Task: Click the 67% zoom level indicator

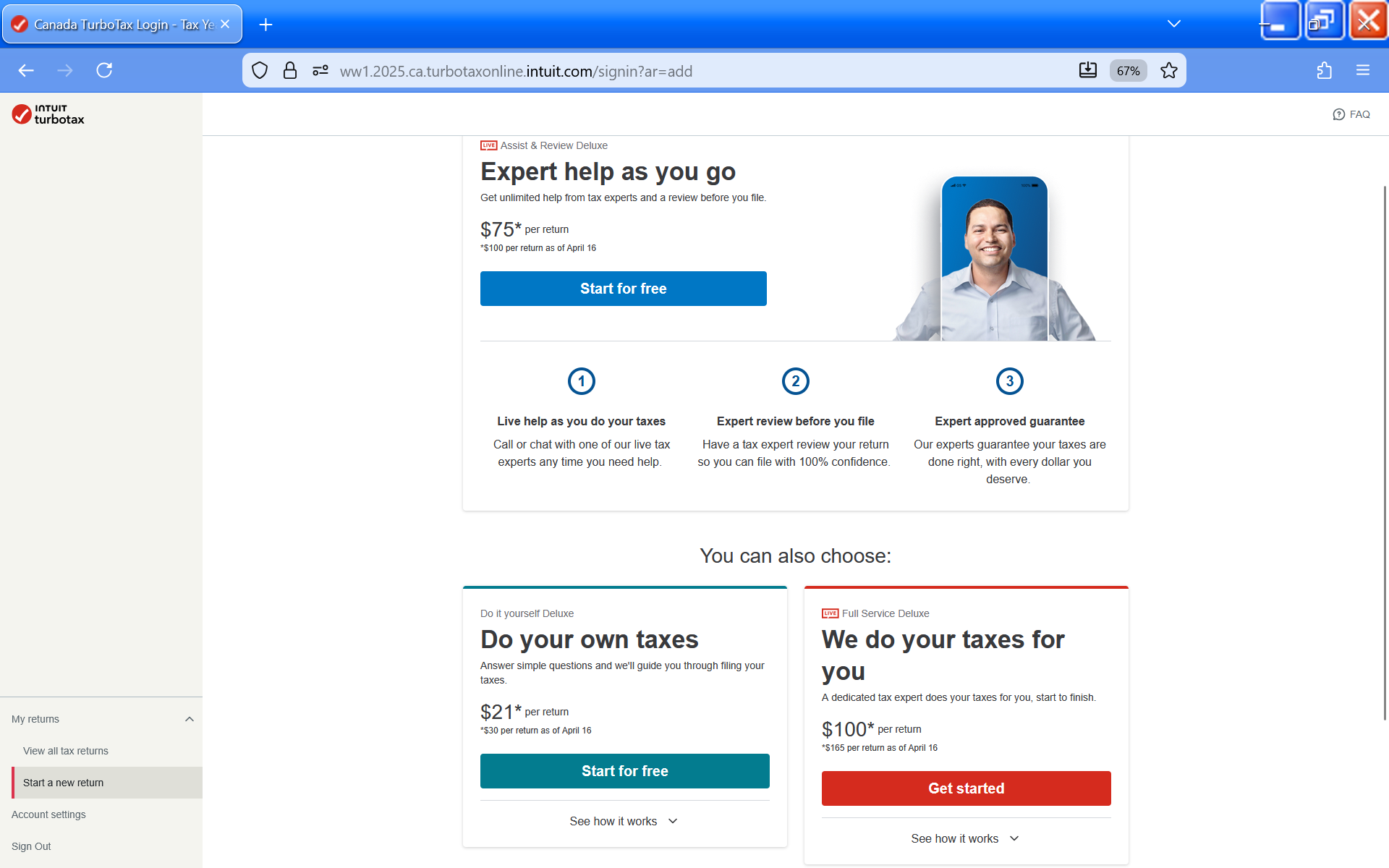Action: click(x=1128, y=71)
